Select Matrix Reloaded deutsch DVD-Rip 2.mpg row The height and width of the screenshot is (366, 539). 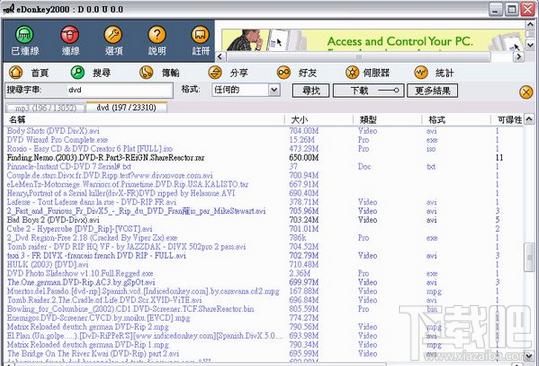[265, 327]
